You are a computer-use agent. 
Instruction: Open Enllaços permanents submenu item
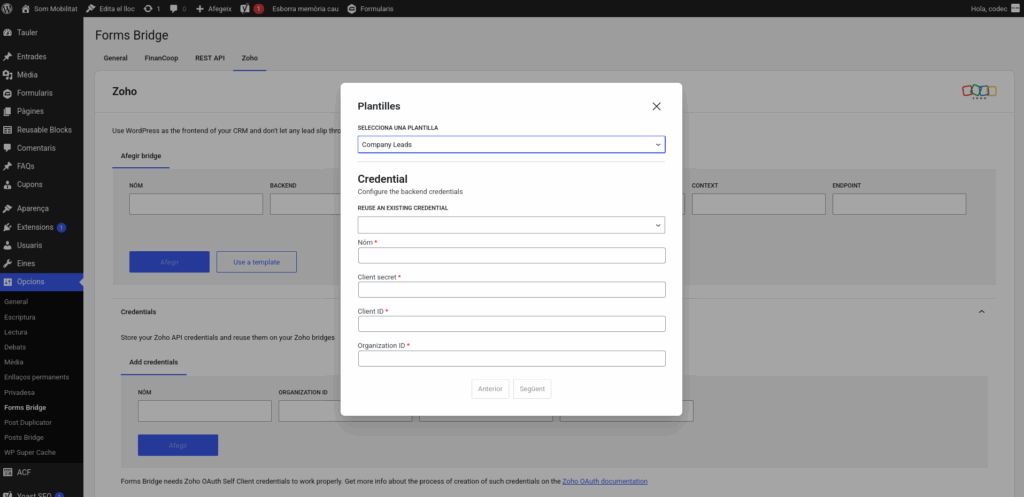[37, 377]
